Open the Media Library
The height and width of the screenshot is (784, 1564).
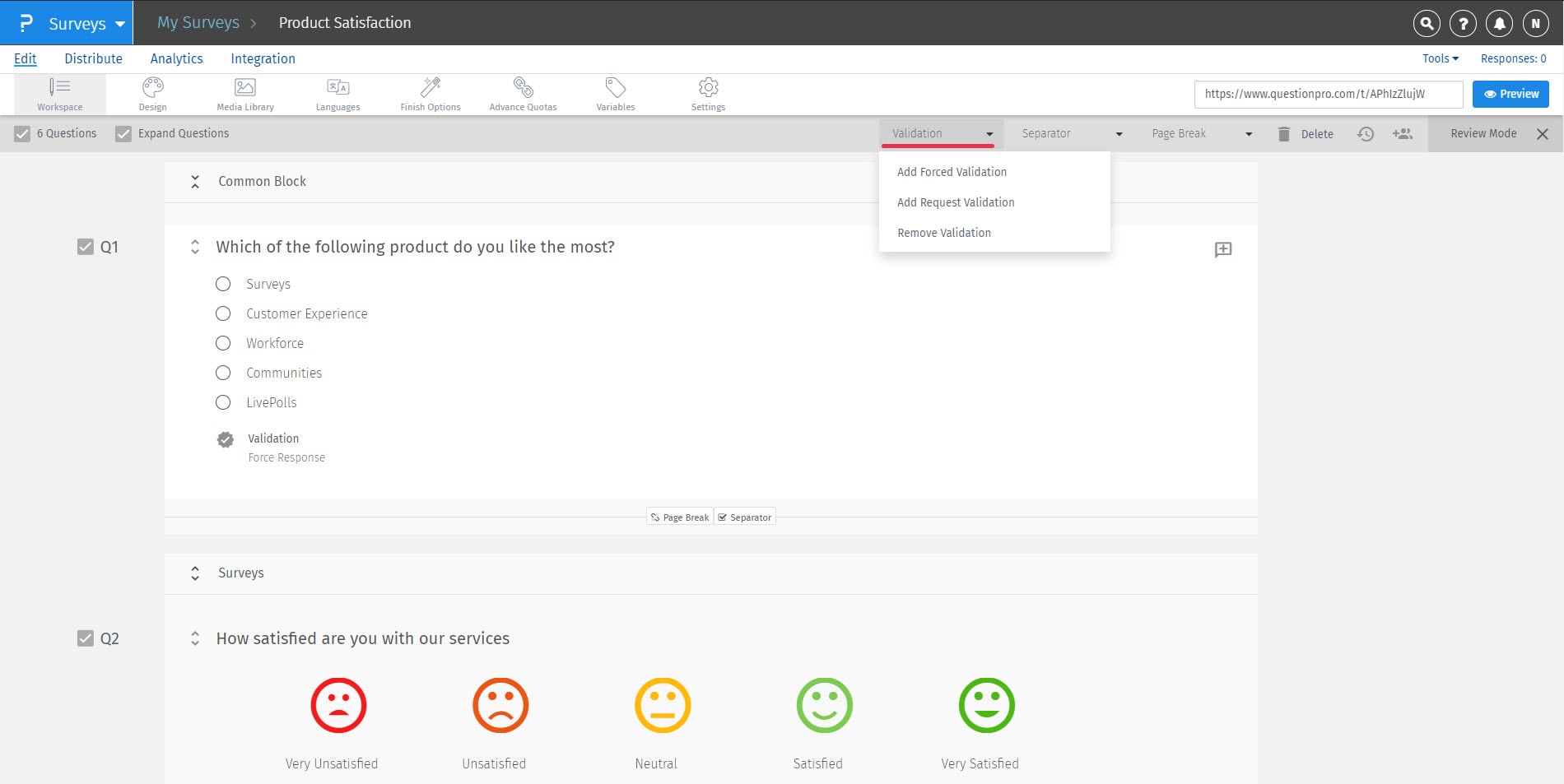[x=244, y=93]
